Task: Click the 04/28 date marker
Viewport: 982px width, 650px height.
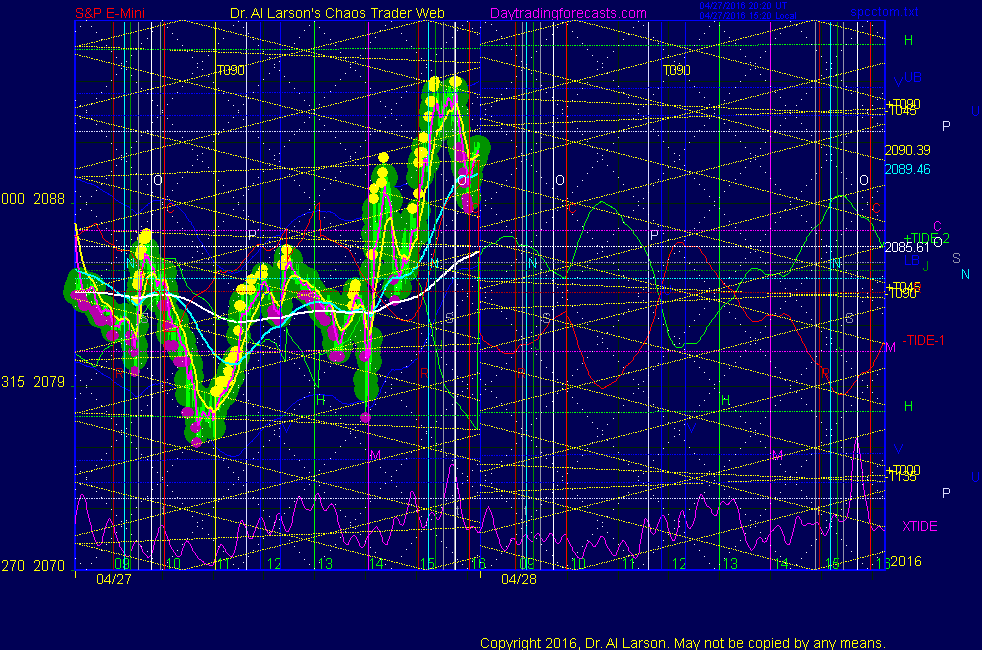Action: (x=519, y=579)
